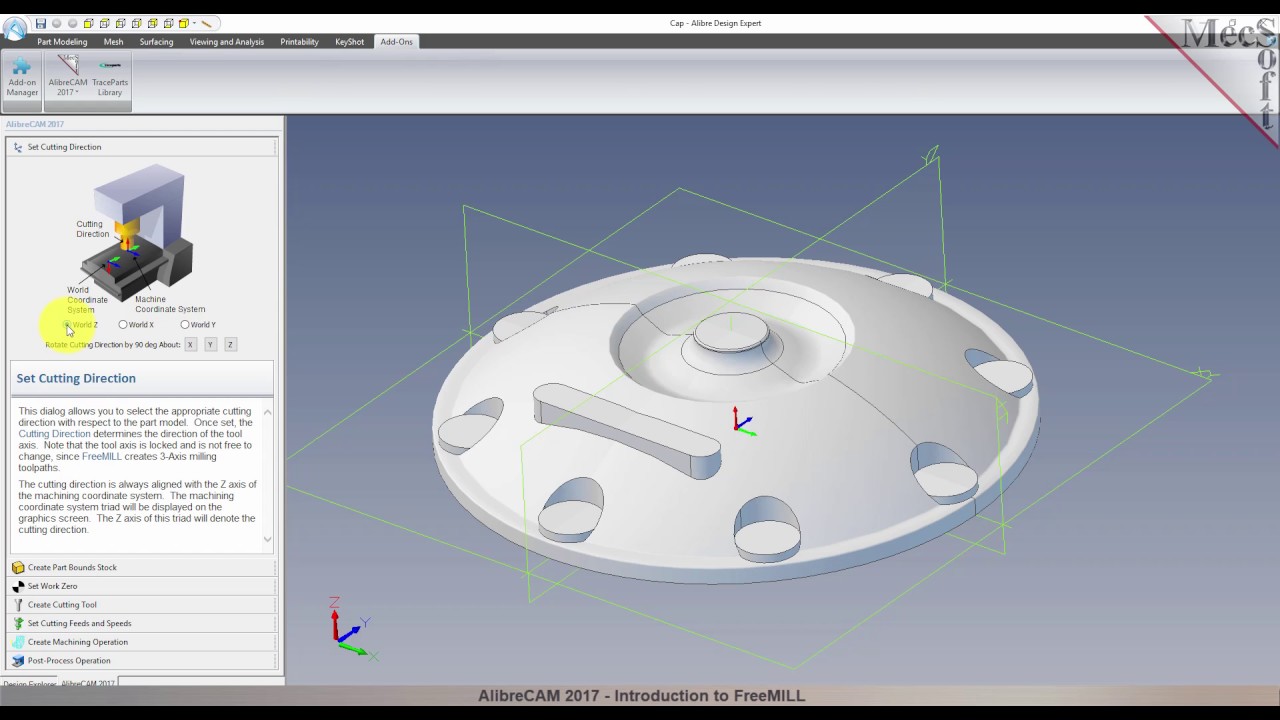This screenshot has width=1280, height=720.
Task: Rotate cutting direction about X button
Action: pyautogui.click(x=190, y=345)
